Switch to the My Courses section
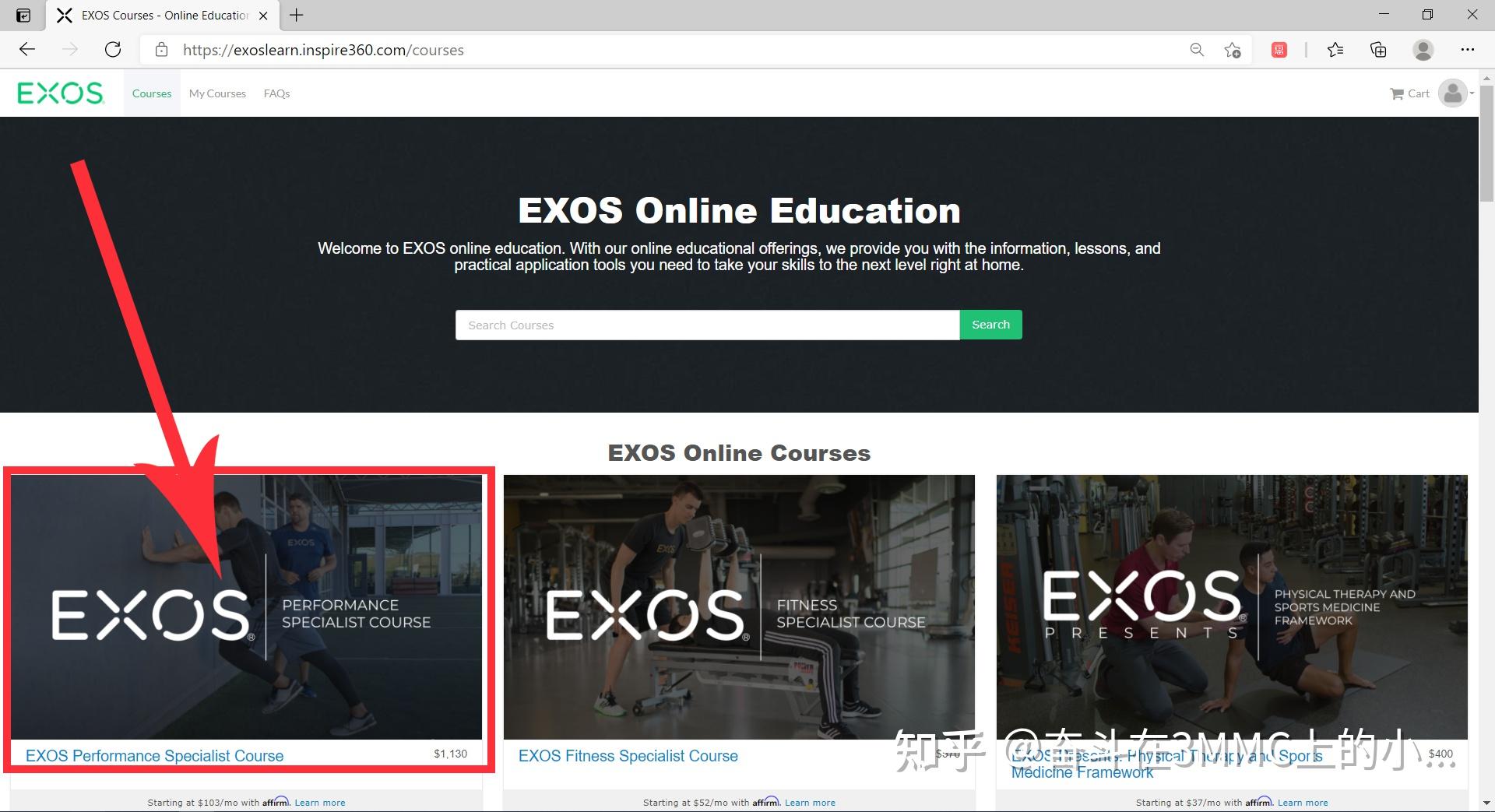 pyautogui.click(x=217, y=93)
